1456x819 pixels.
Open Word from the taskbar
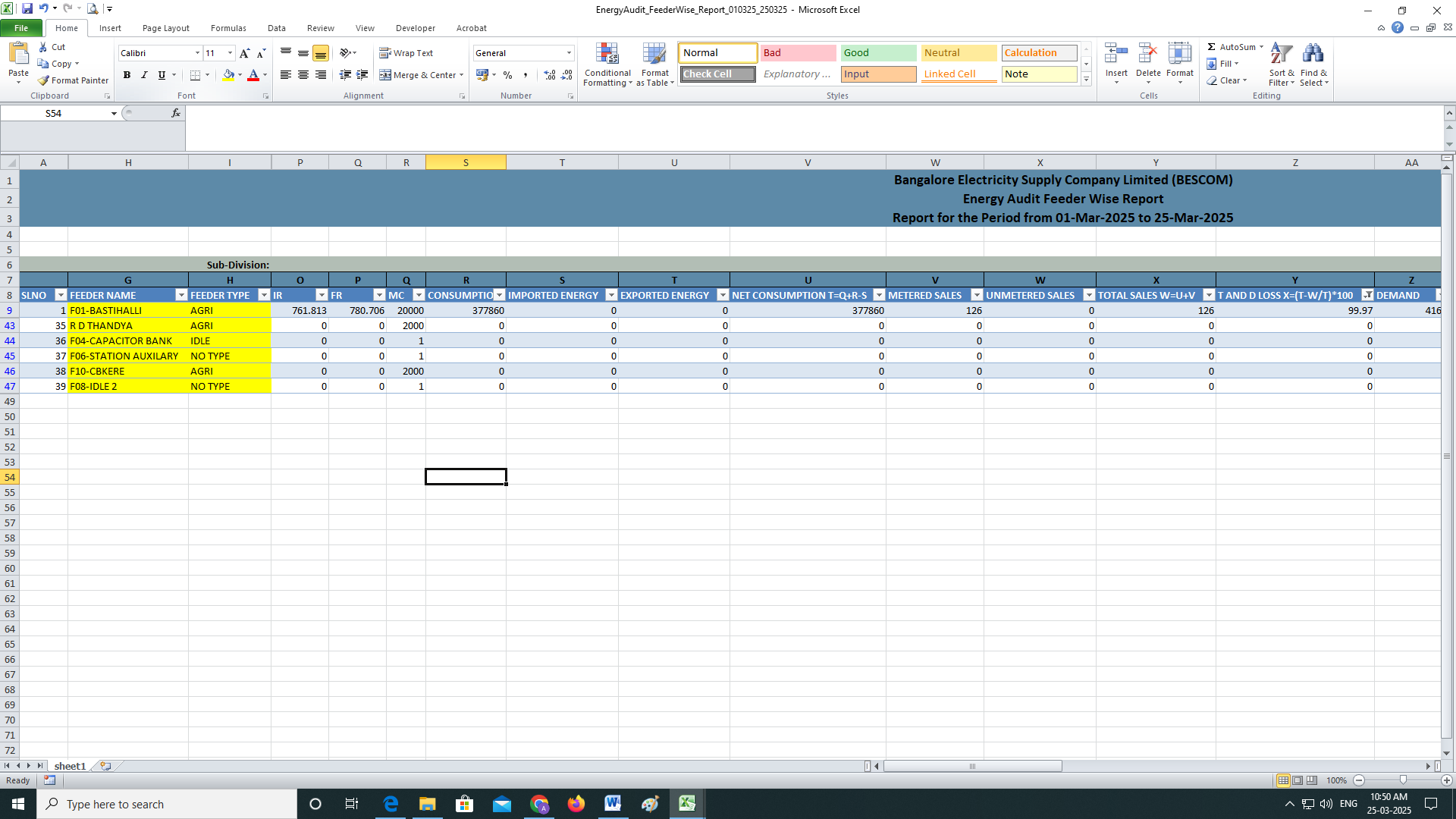(613, 804)
